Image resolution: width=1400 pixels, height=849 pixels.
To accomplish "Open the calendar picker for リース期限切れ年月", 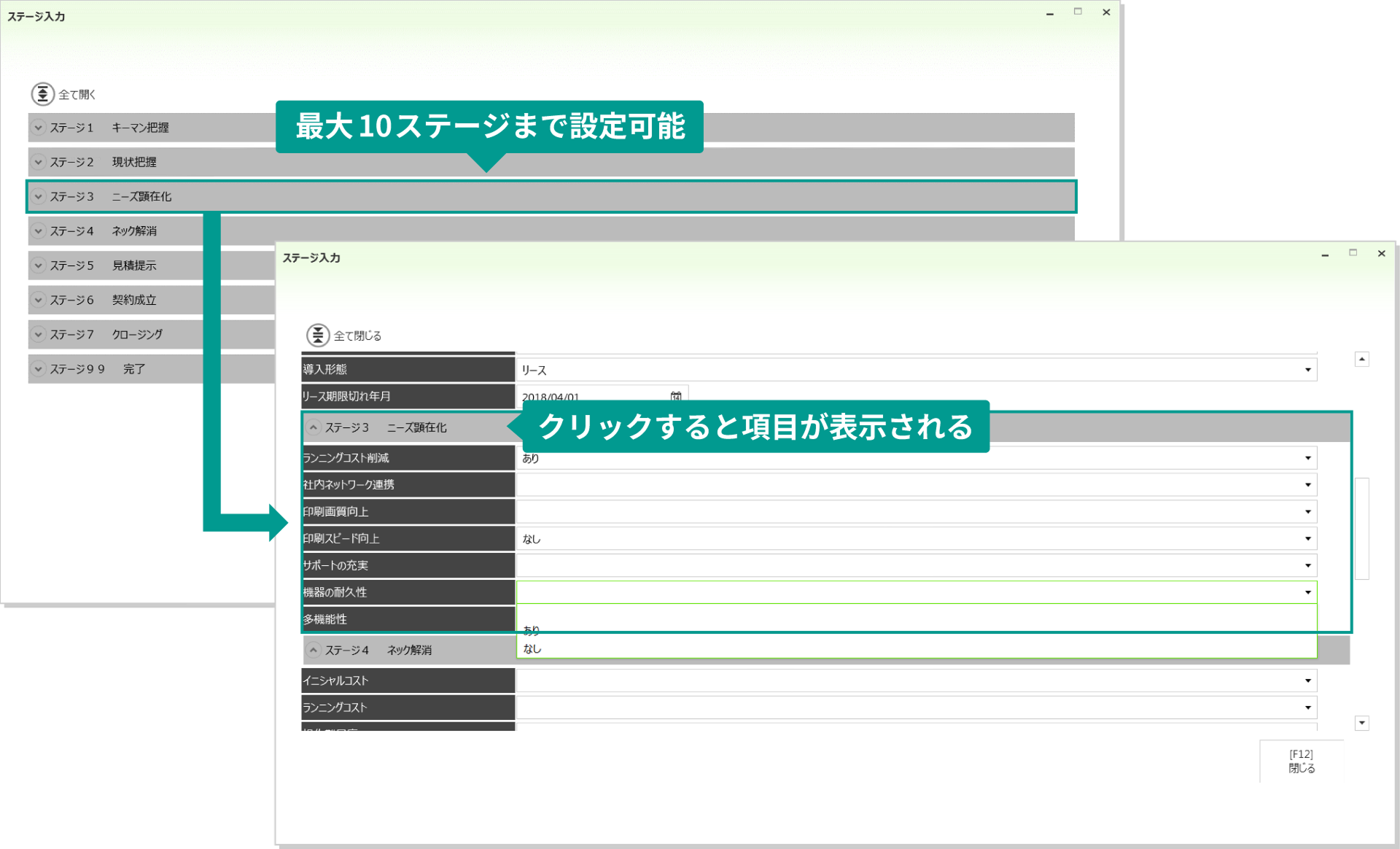I will coord(675,396).
